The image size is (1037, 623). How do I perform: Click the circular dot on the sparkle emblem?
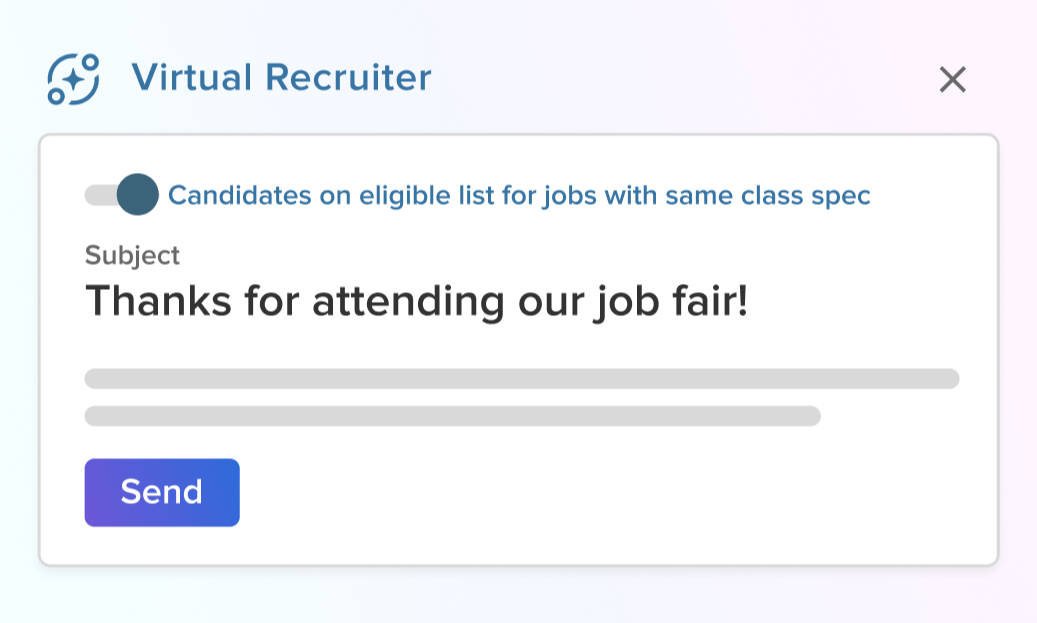[91, 62]
